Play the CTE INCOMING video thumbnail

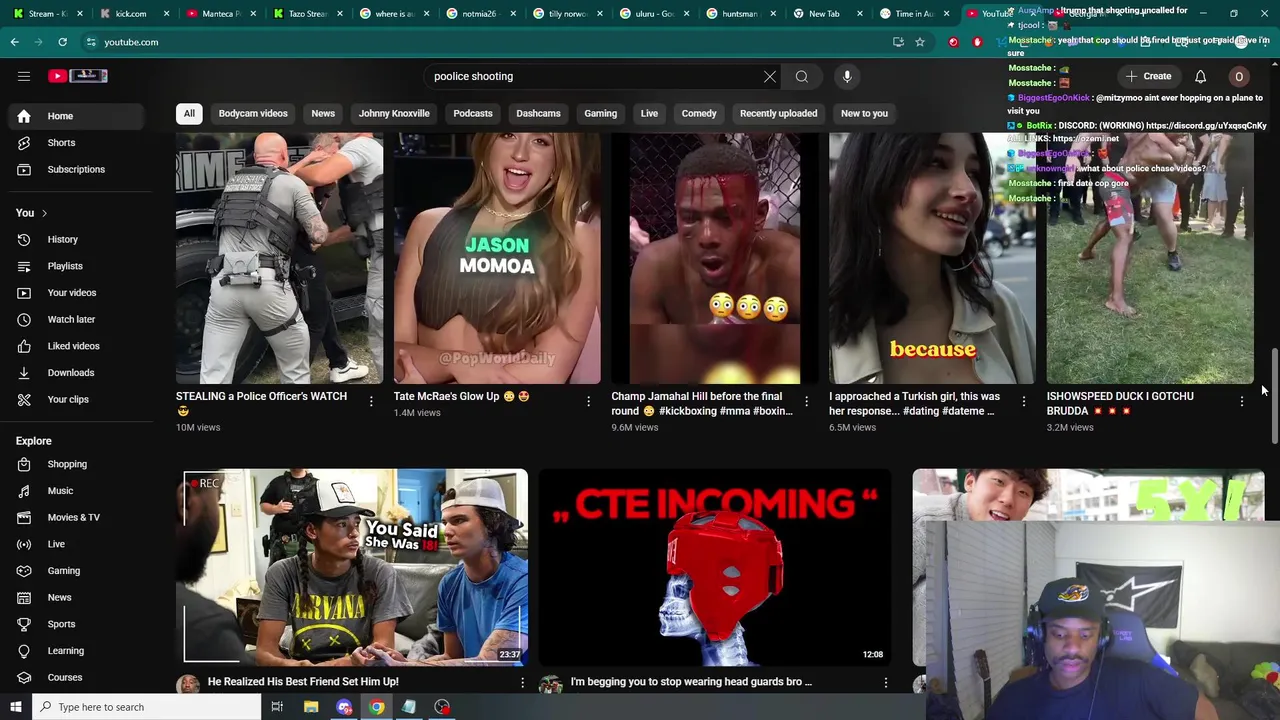pyautogui.click(x=714, y=567)
